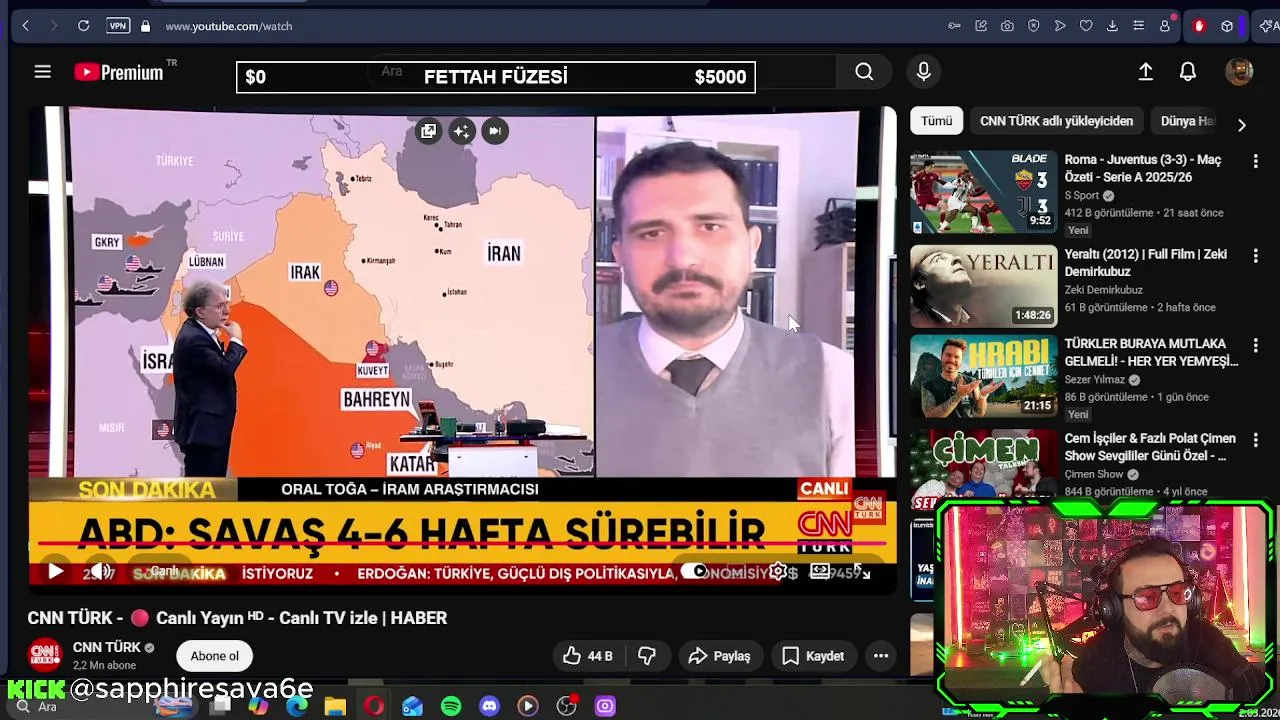Open YouTube notifications bell
Image resolution: width=1280 pixels, height=720 pixels.
(x=1188, y=72)
